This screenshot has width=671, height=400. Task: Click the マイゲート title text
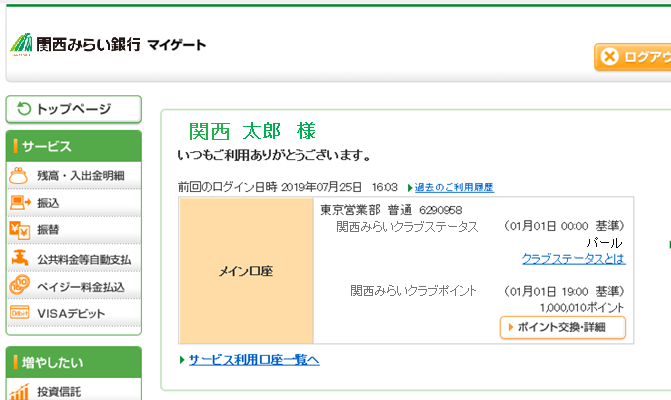[176, 44]
